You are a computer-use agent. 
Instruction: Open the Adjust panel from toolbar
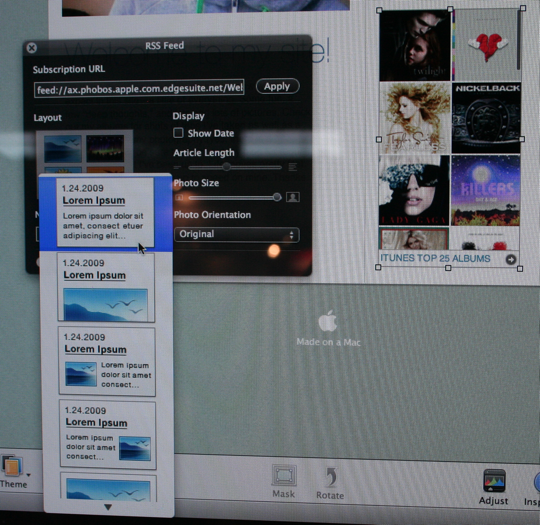[x=494, y=487]
